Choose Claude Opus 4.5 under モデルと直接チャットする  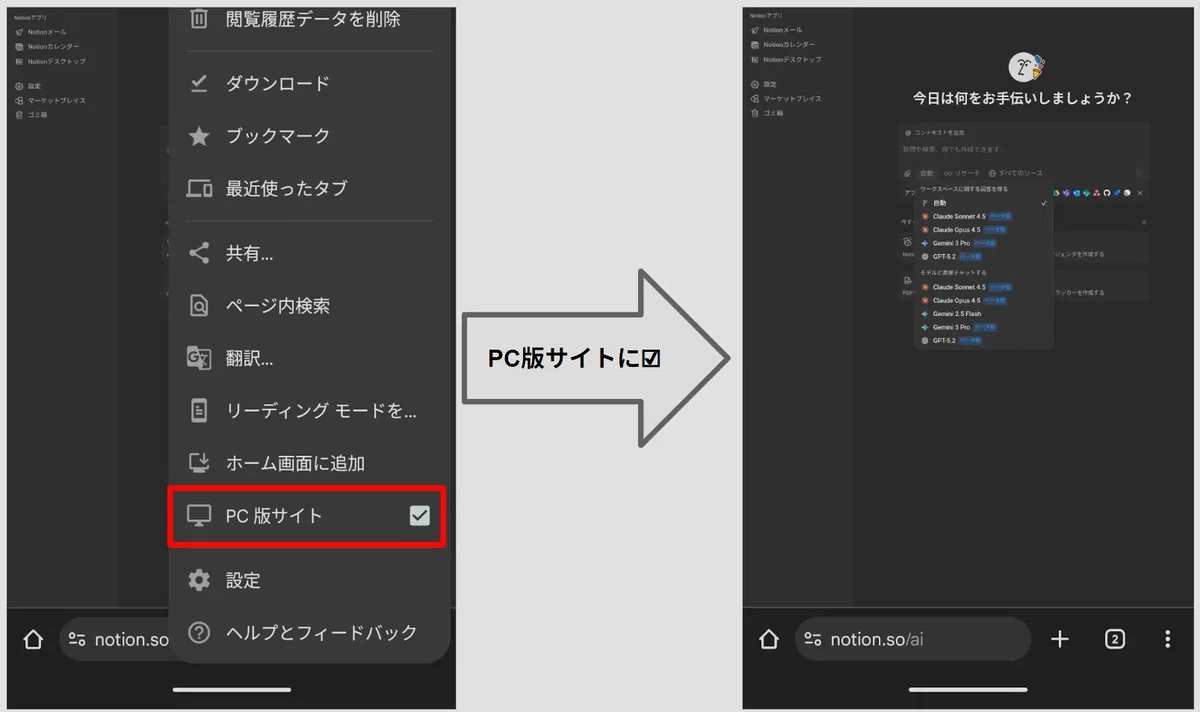[x=983, y=300]
